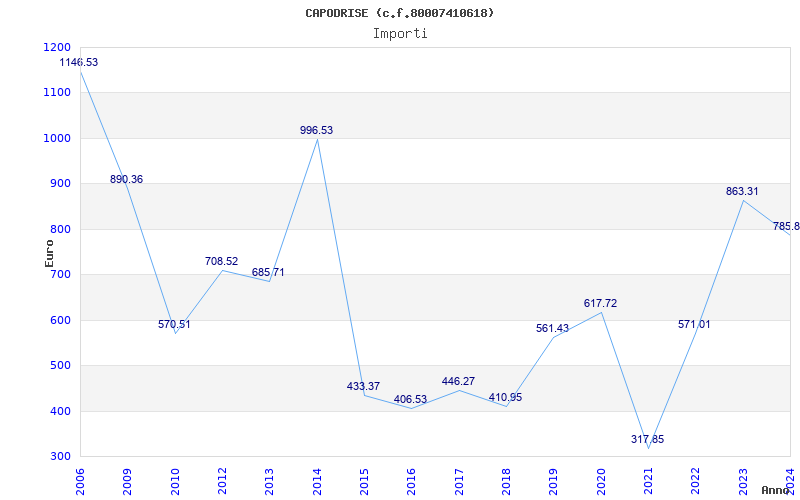Viewport: 800px width, 500px height.
Task: Click the 2012 x-axis year label
Action: tap(222, 482)
